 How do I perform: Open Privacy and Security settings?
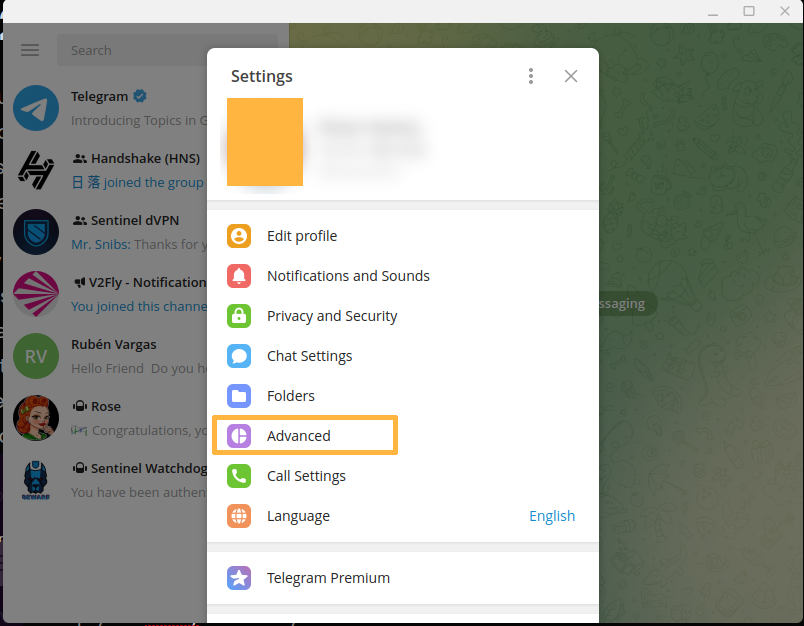[x=403, y=316]
